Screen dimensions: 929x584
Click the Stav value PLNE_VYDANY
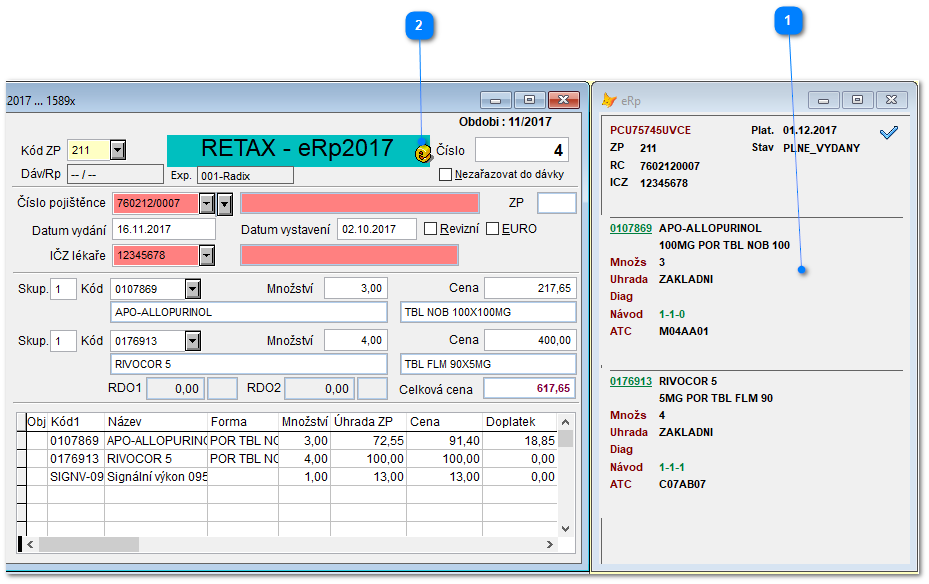(821, 148)
